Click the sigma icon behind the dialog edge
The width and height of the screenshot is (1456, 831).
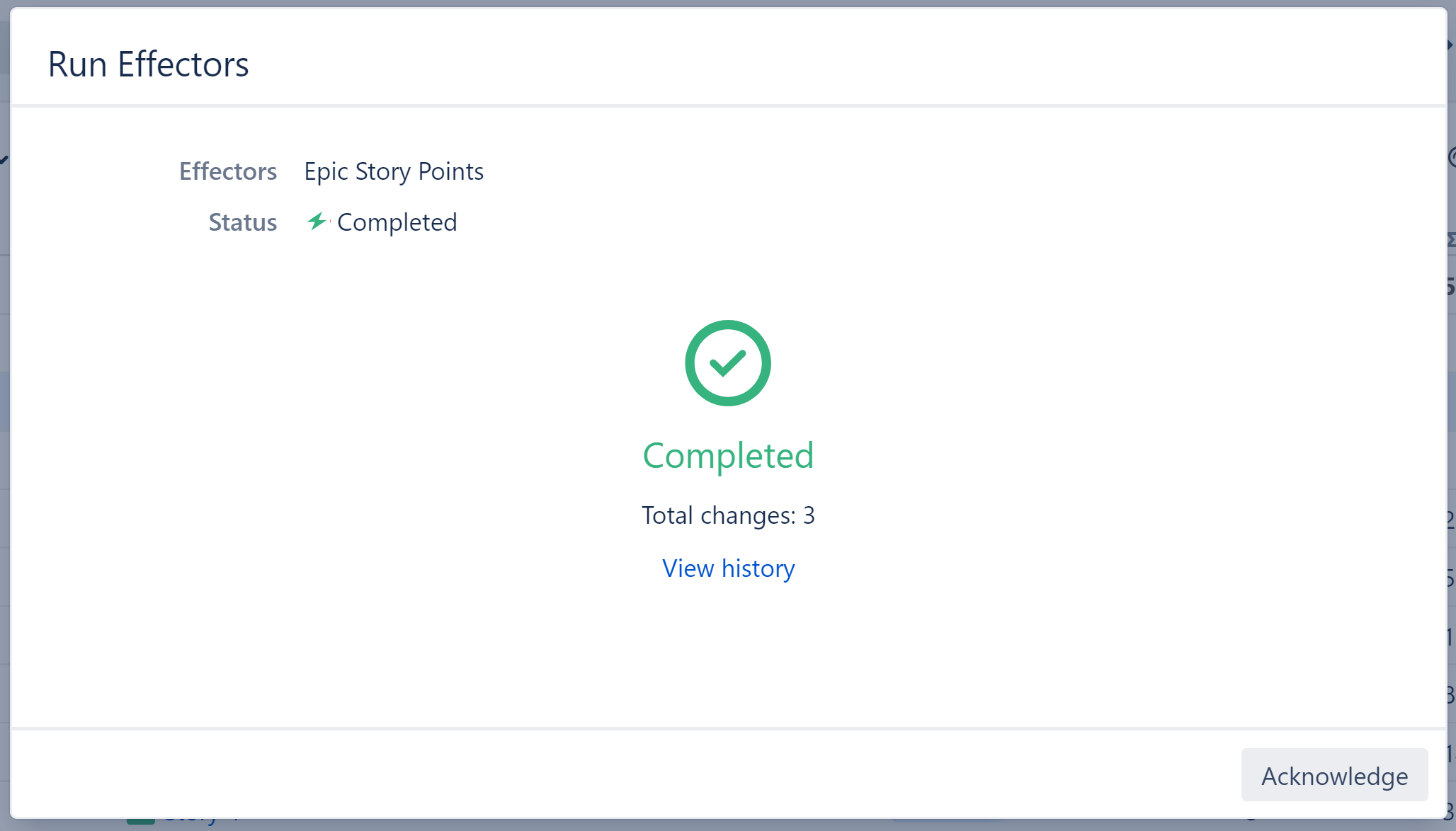(x=1451, y=240)
